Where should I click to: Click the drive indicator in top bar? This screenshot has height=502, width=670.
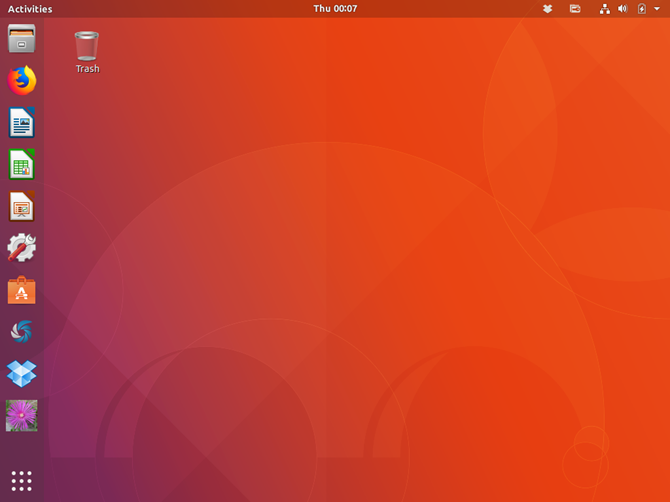click(575, 9)
